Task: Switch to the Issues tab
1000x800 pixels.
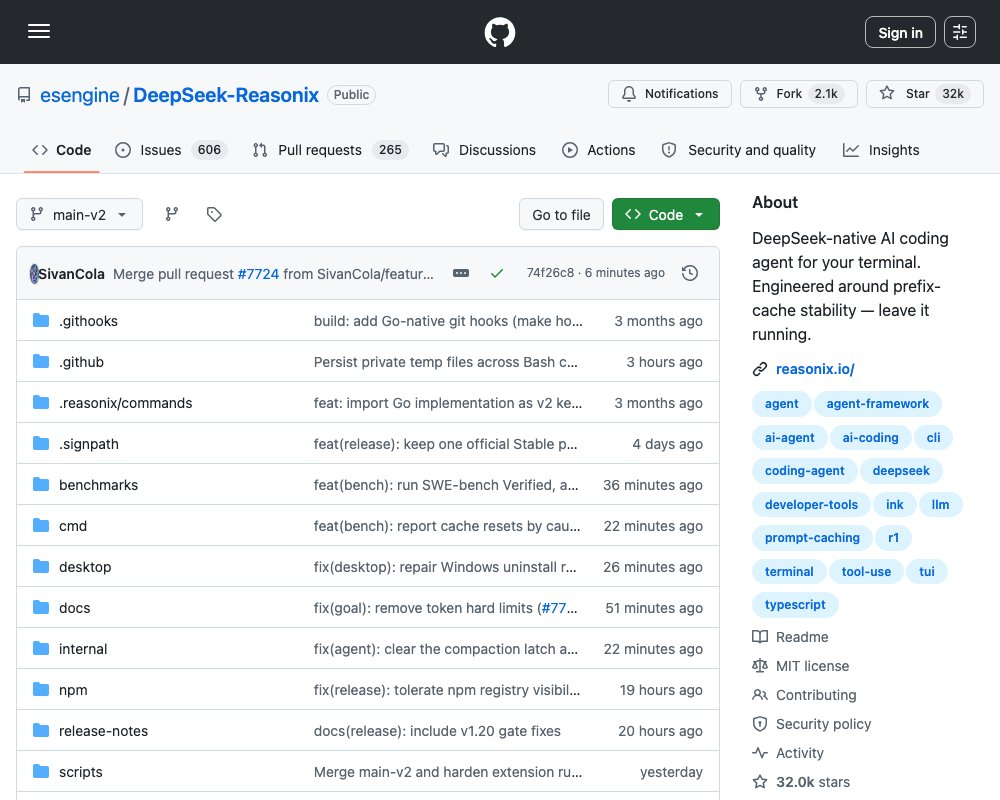Action: point(170,150)
